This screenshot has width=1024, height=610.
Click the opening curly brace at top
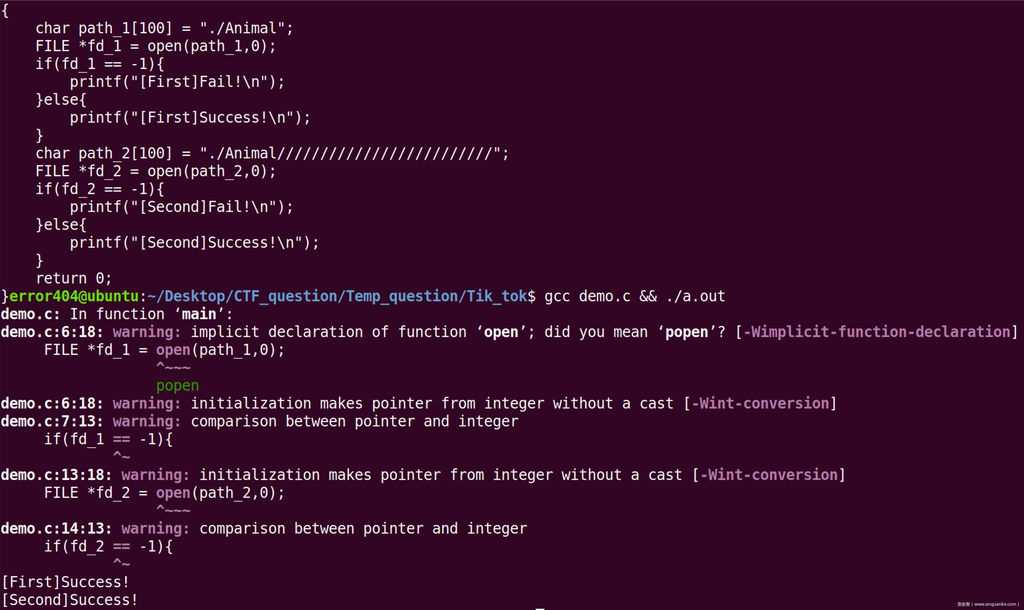tap(5, 10)
